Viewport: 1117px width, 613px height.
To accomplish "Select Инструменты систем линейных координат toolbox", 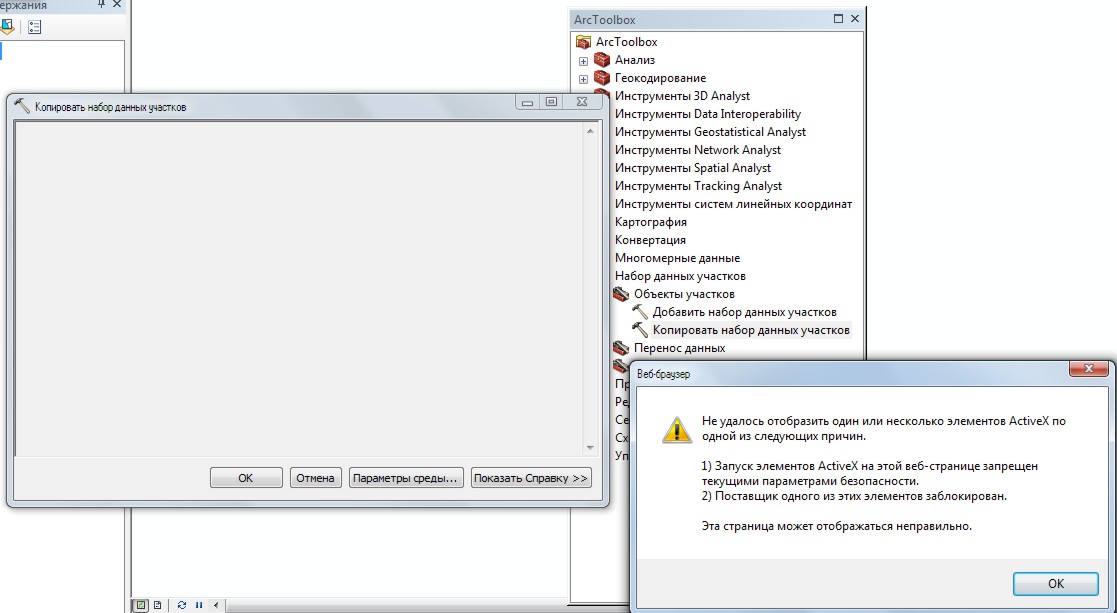I will click(733, 204).
